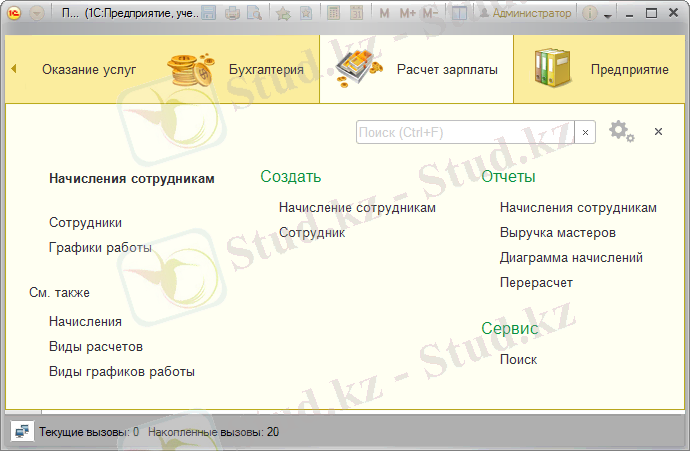
Task: Click the save icon in the title bar
Action: (209, 14)
